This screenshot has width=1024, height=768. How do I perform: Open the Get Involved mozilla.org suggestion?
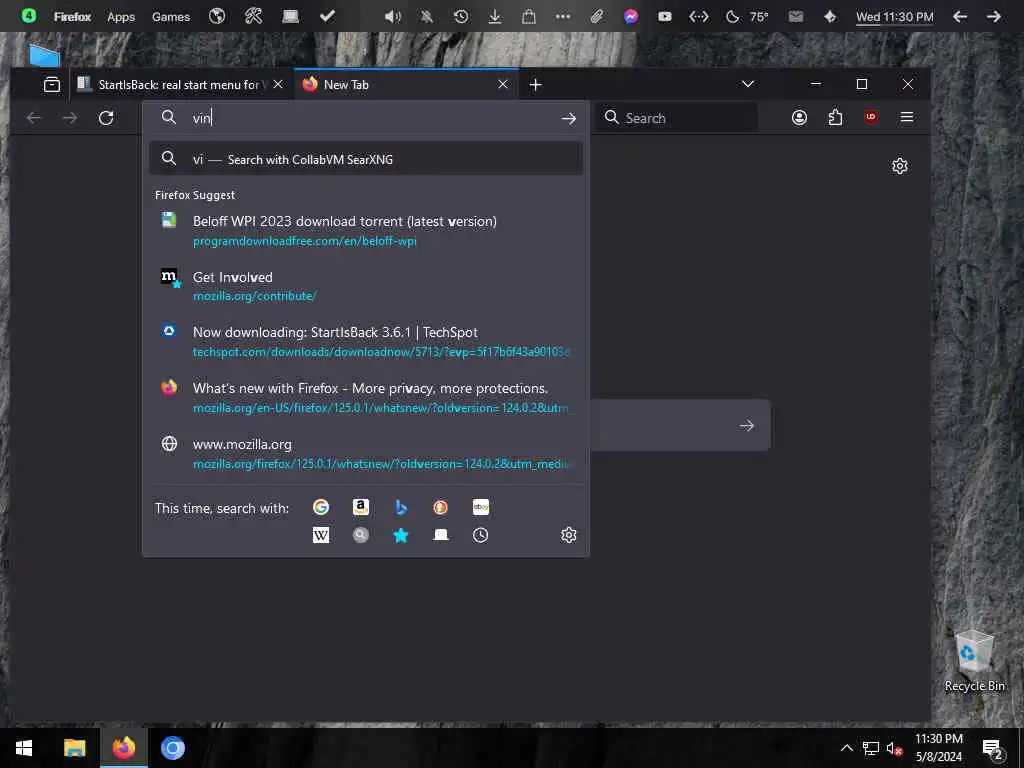[366, 286]
